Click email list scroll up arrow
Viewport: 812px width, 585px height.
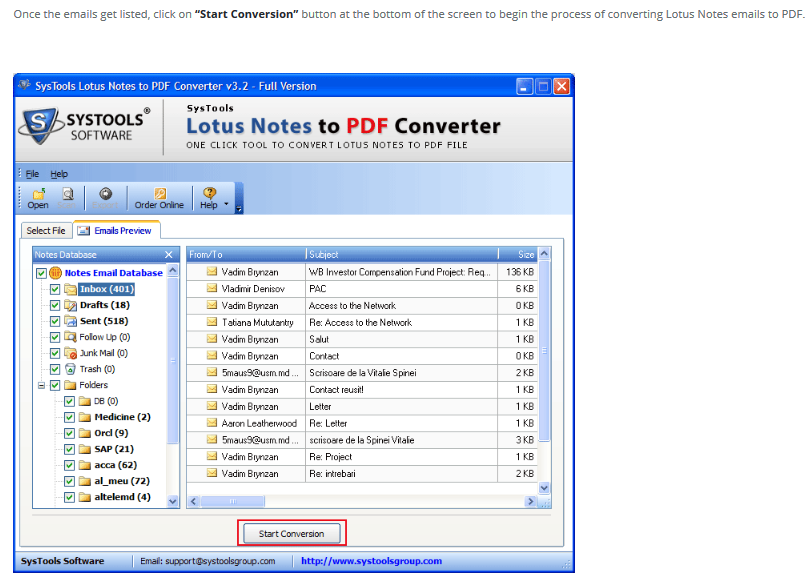(544, 254)
